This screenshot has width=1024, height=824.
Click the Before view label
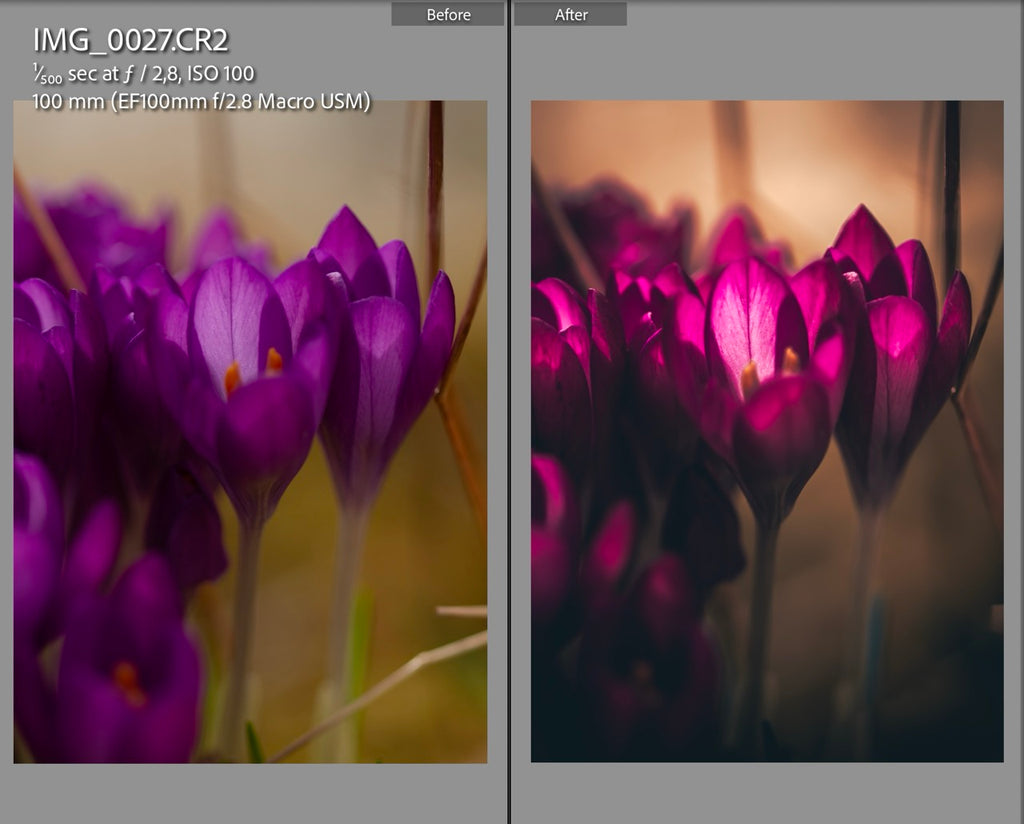coord(448,14)
